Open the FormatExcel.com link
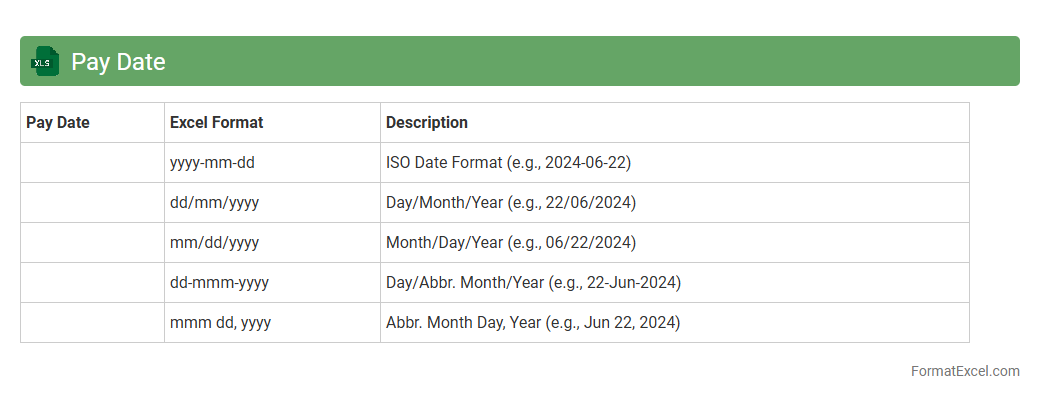 pos(965,371)
